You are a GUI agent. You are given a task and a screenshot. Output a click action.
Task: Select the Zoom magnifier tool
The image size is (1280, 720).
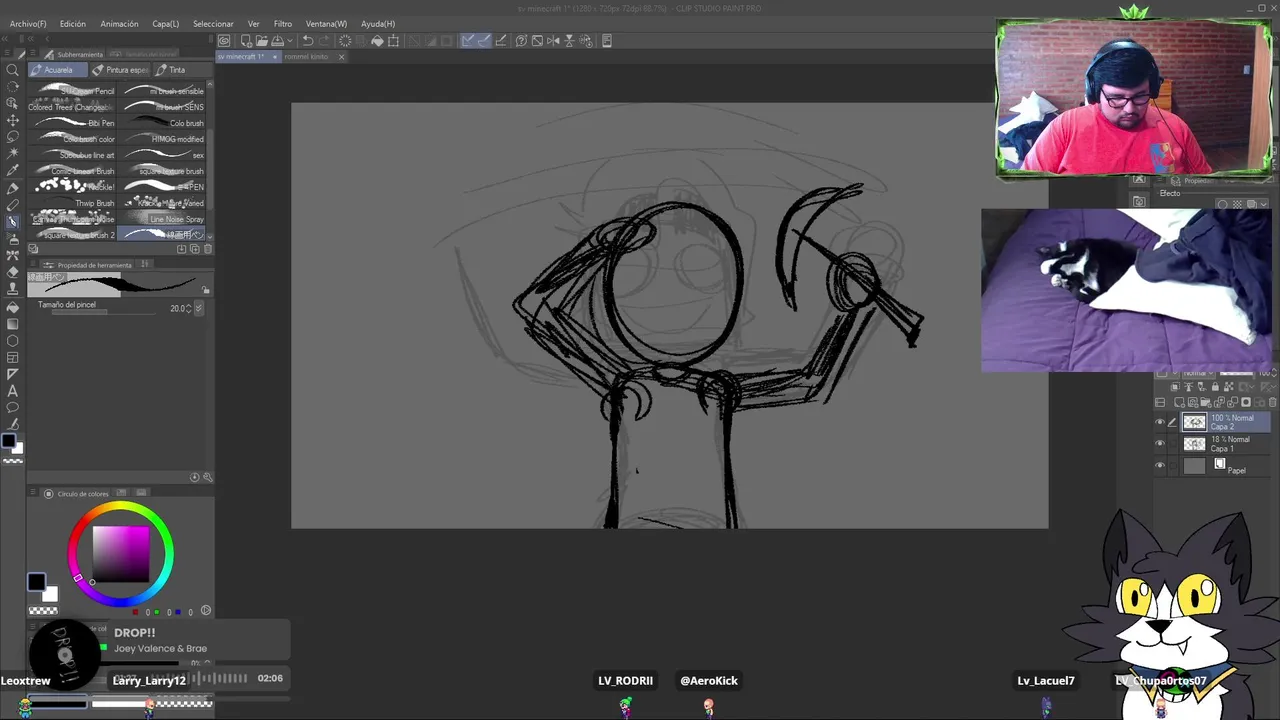coord(13,70)
